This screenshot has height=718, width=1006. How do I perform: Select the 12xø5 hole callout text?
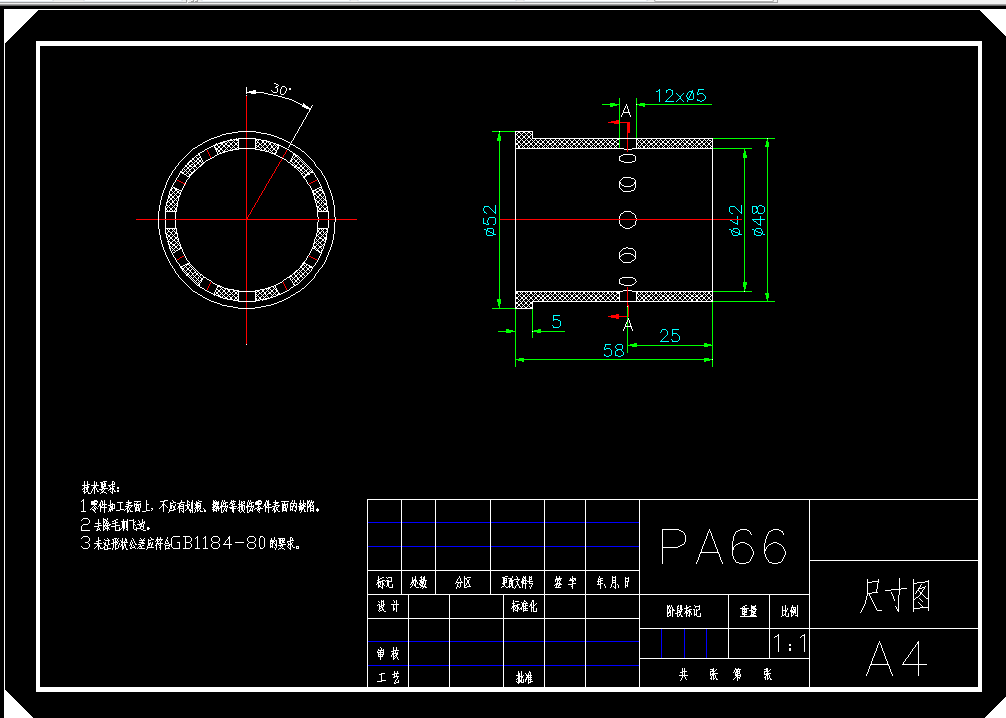[x=681, y=96]
